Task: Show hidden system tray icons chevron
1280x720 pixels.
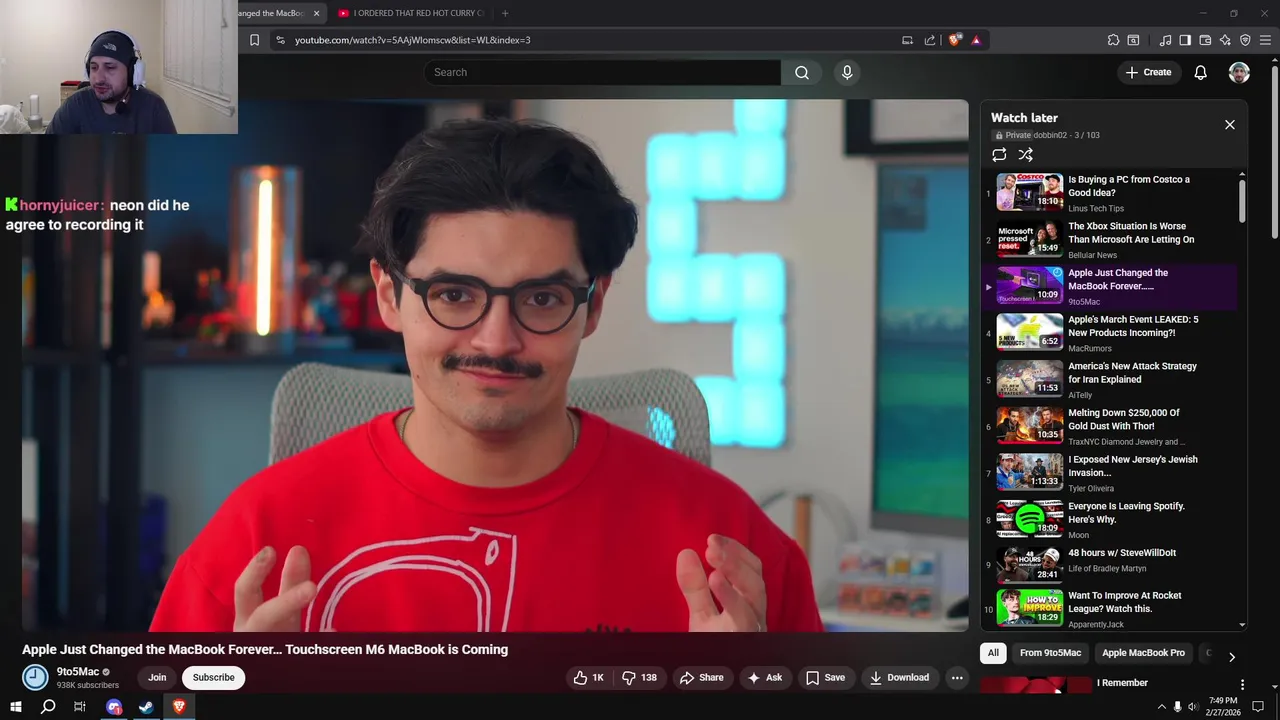Action: [1161, 707]
